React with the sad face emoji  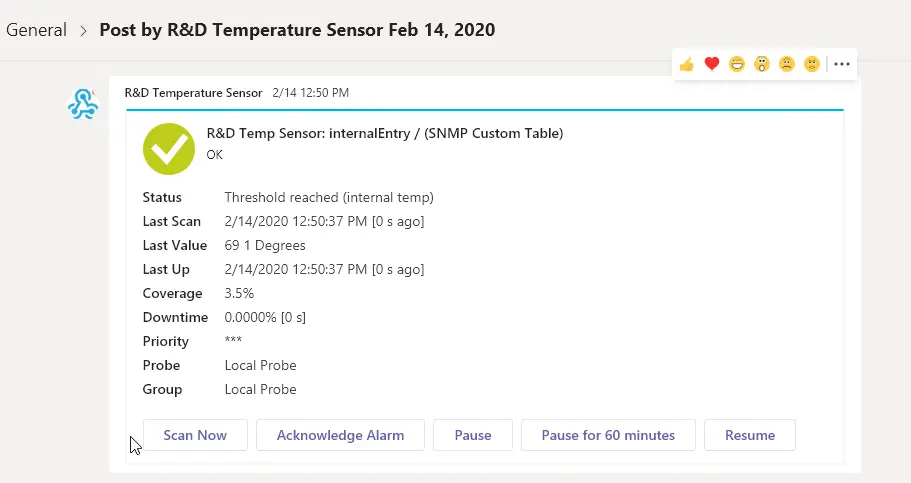point(787,64)
